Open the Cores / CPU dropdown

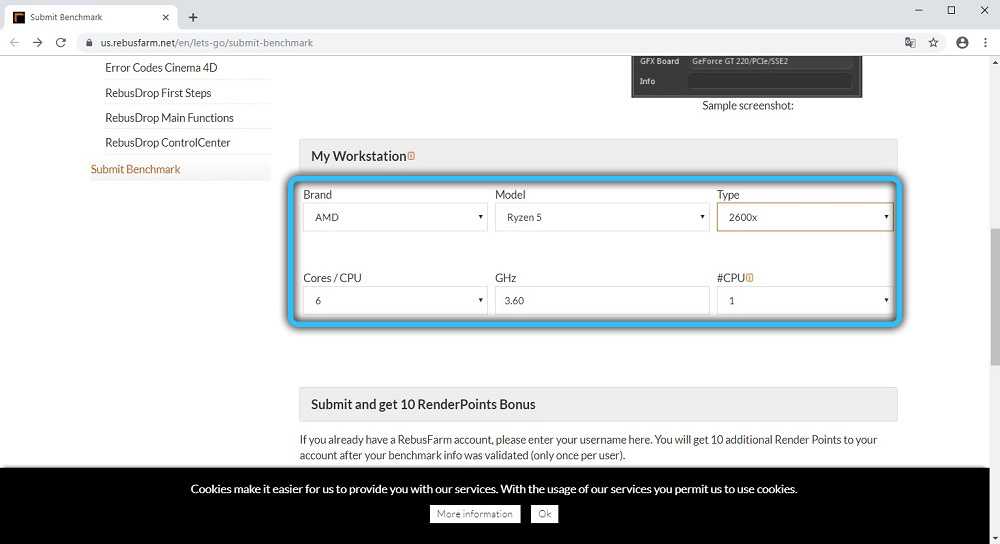395,300
